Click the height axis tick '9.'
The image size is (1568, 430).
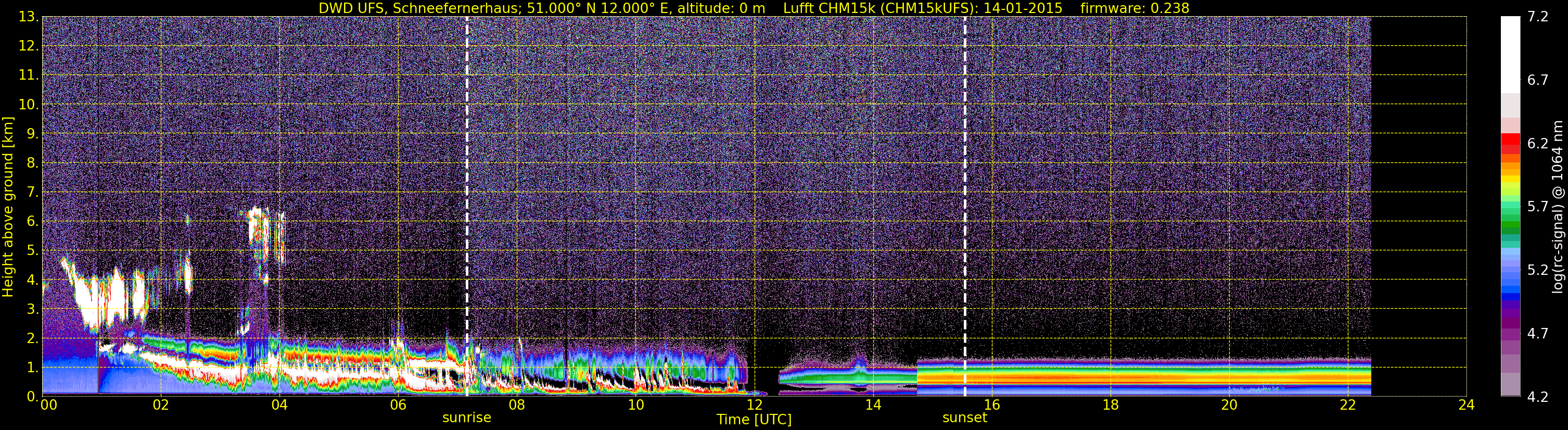[32, 133]
